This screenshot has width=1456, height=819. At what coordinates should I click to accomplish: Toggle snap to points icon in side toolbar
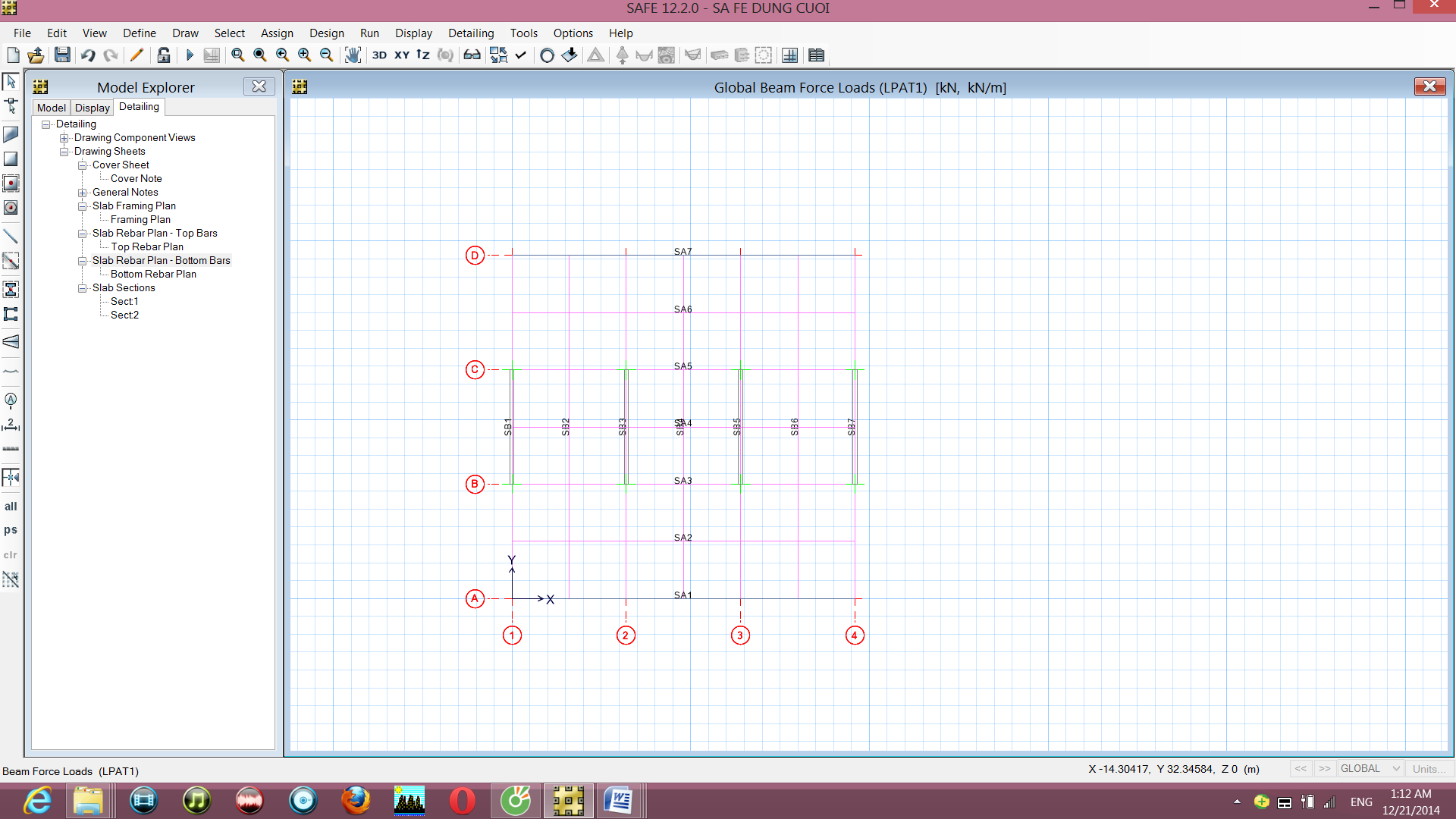(x=11, y=477)
